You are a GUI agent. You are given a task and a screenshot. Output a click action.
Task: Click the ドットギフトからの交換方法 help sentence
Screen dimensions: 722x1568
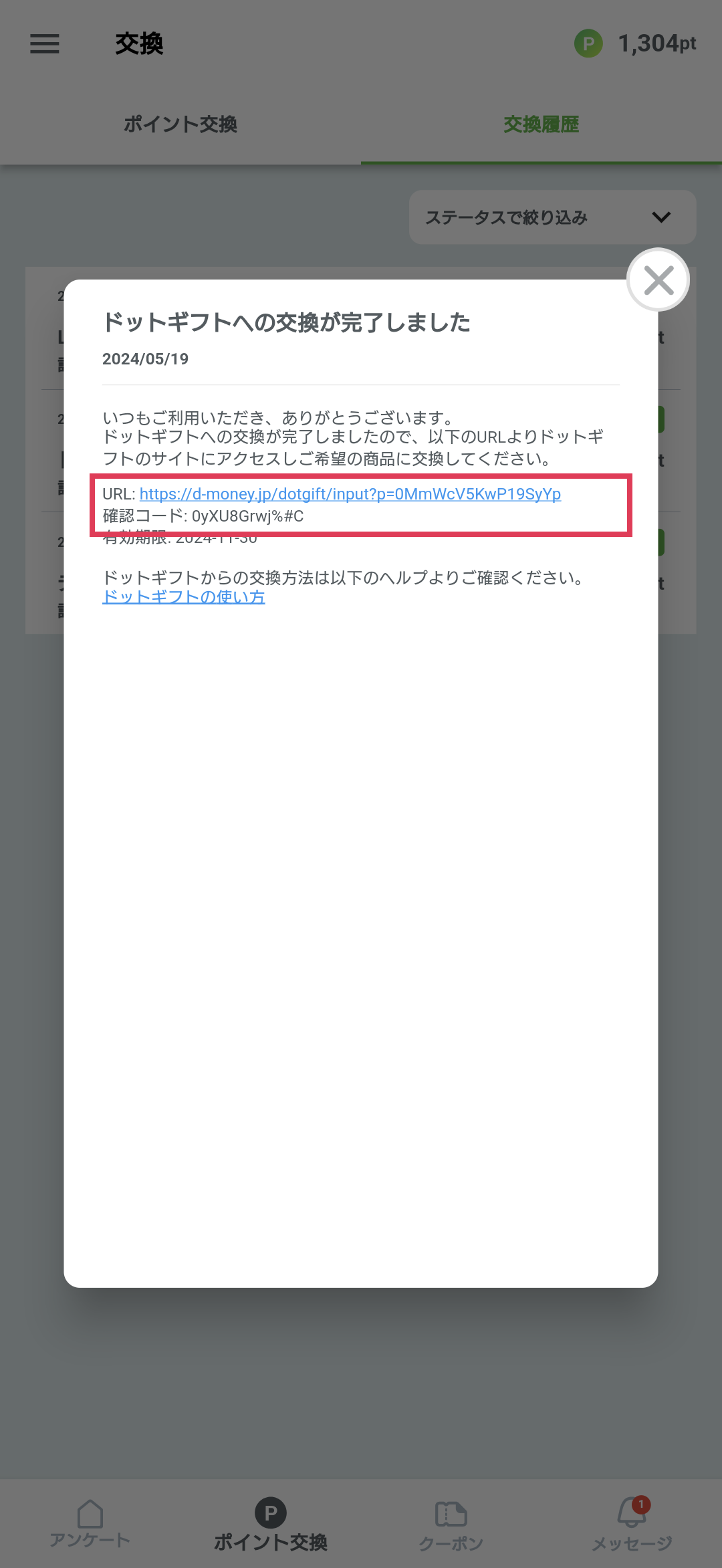[344, 578]
